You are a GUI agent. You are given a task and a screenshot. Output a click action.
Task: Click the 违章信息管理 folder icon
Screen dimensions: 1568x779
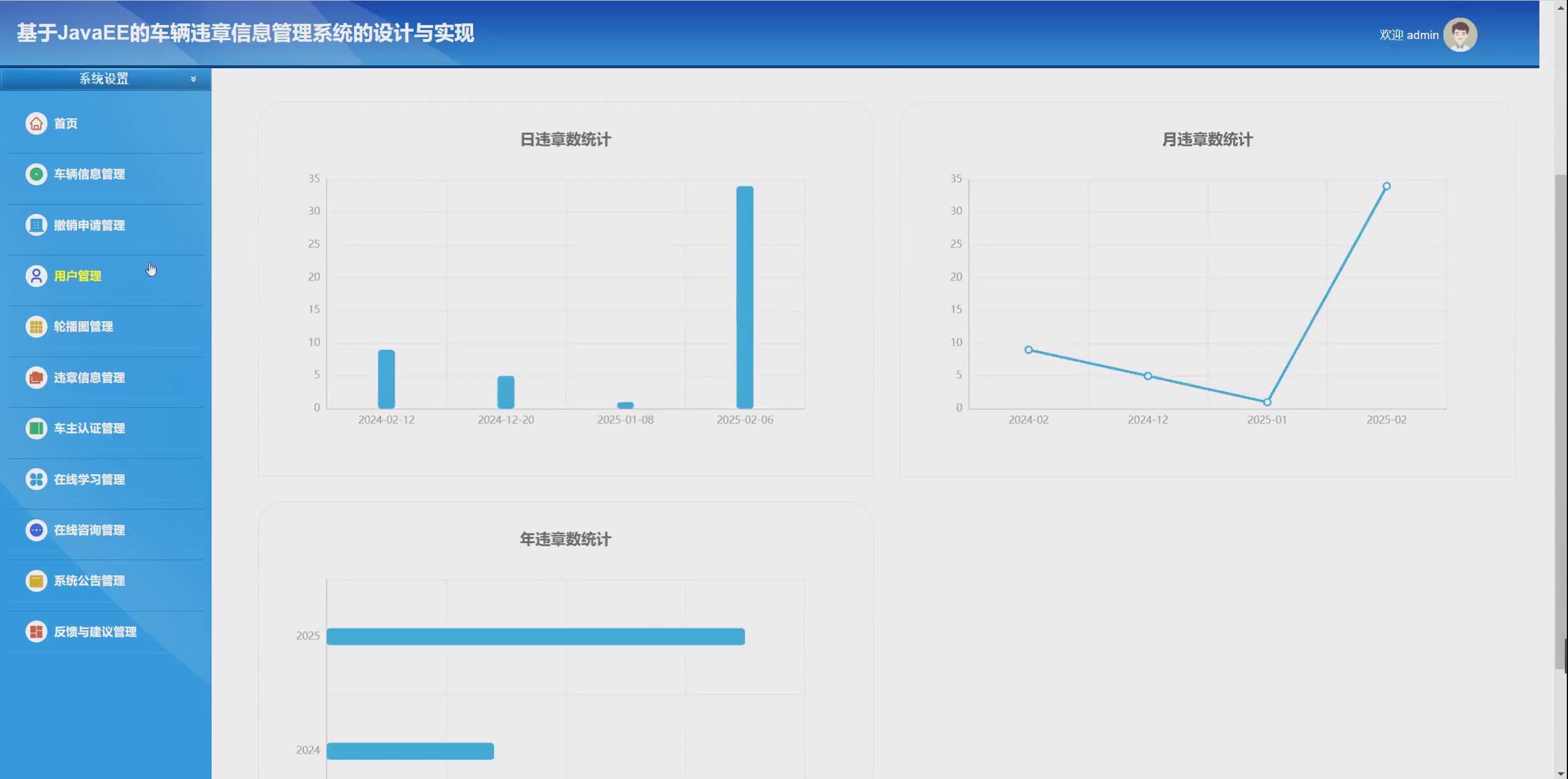(36, 377)
